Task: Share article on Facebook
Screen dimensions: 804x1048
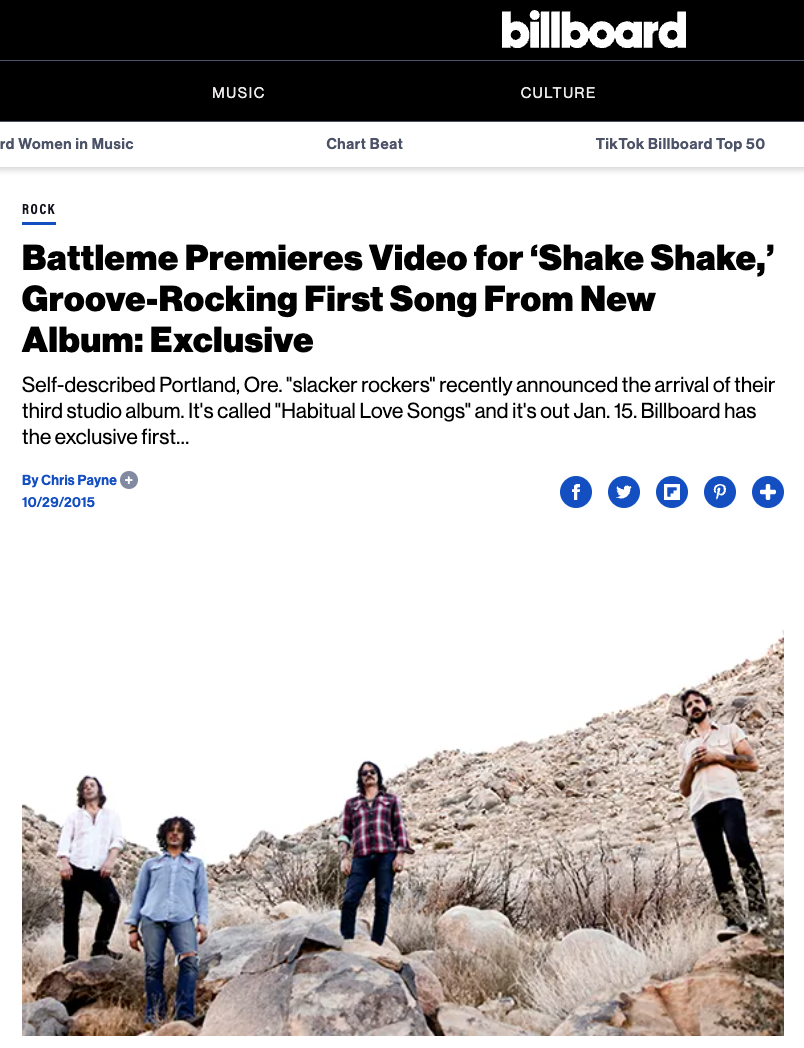Action: click(x=575, y=492)
